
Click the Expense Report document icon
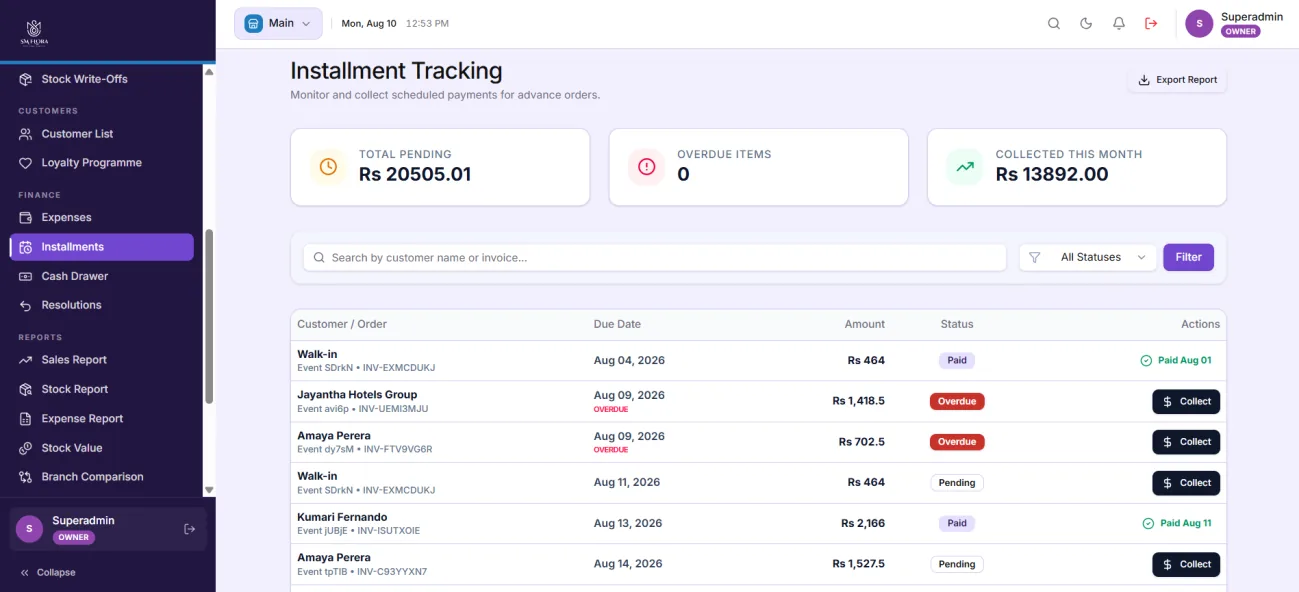[26, 419]
